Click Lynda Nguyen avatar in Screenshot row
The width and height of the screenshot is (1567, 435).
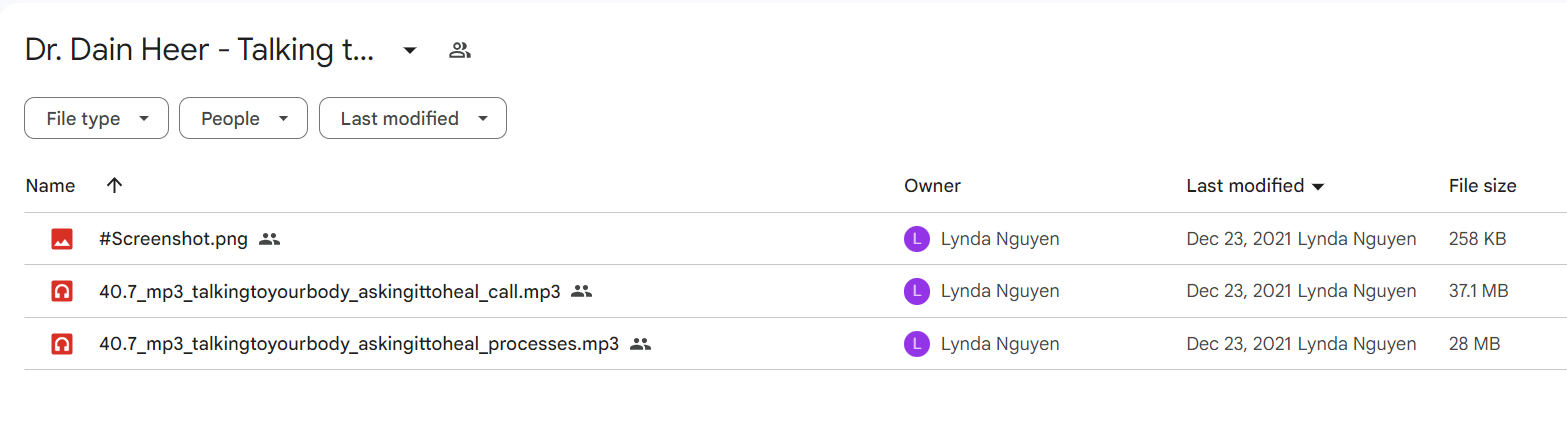pos(917,239)
